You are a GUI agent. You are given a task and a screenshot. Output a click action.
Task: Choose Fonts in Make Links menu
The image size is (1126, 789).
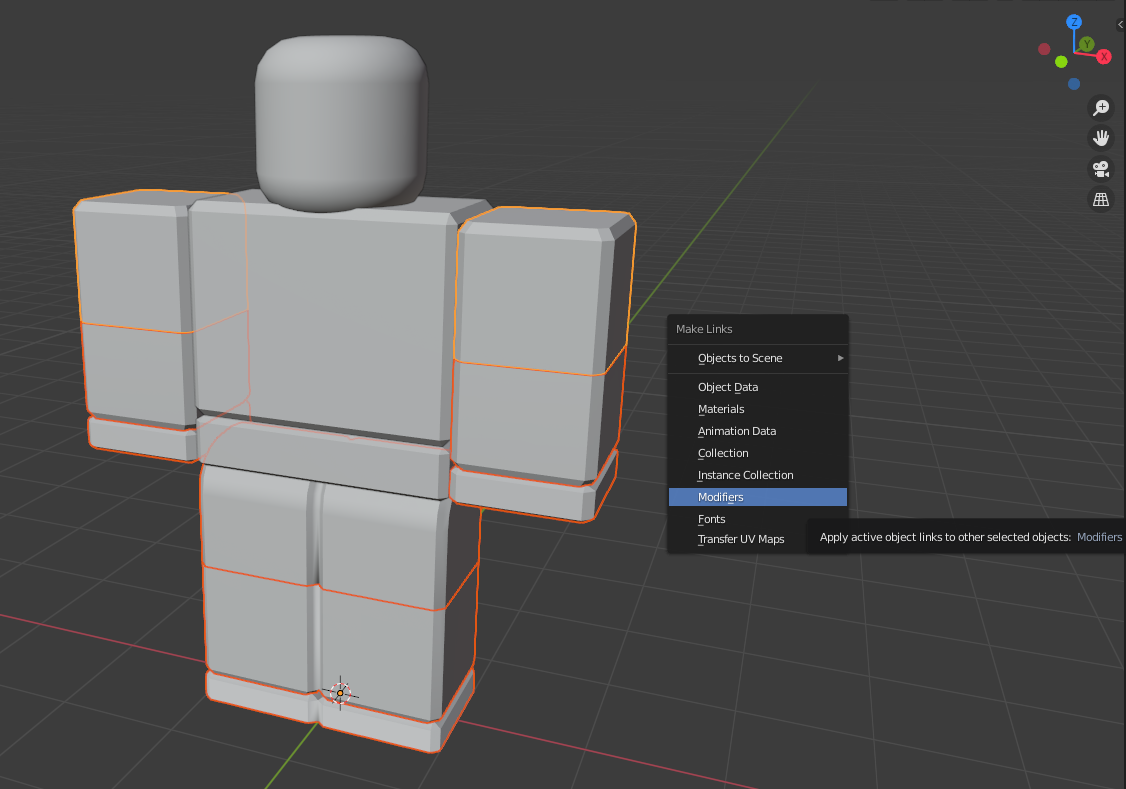(758, 519)
